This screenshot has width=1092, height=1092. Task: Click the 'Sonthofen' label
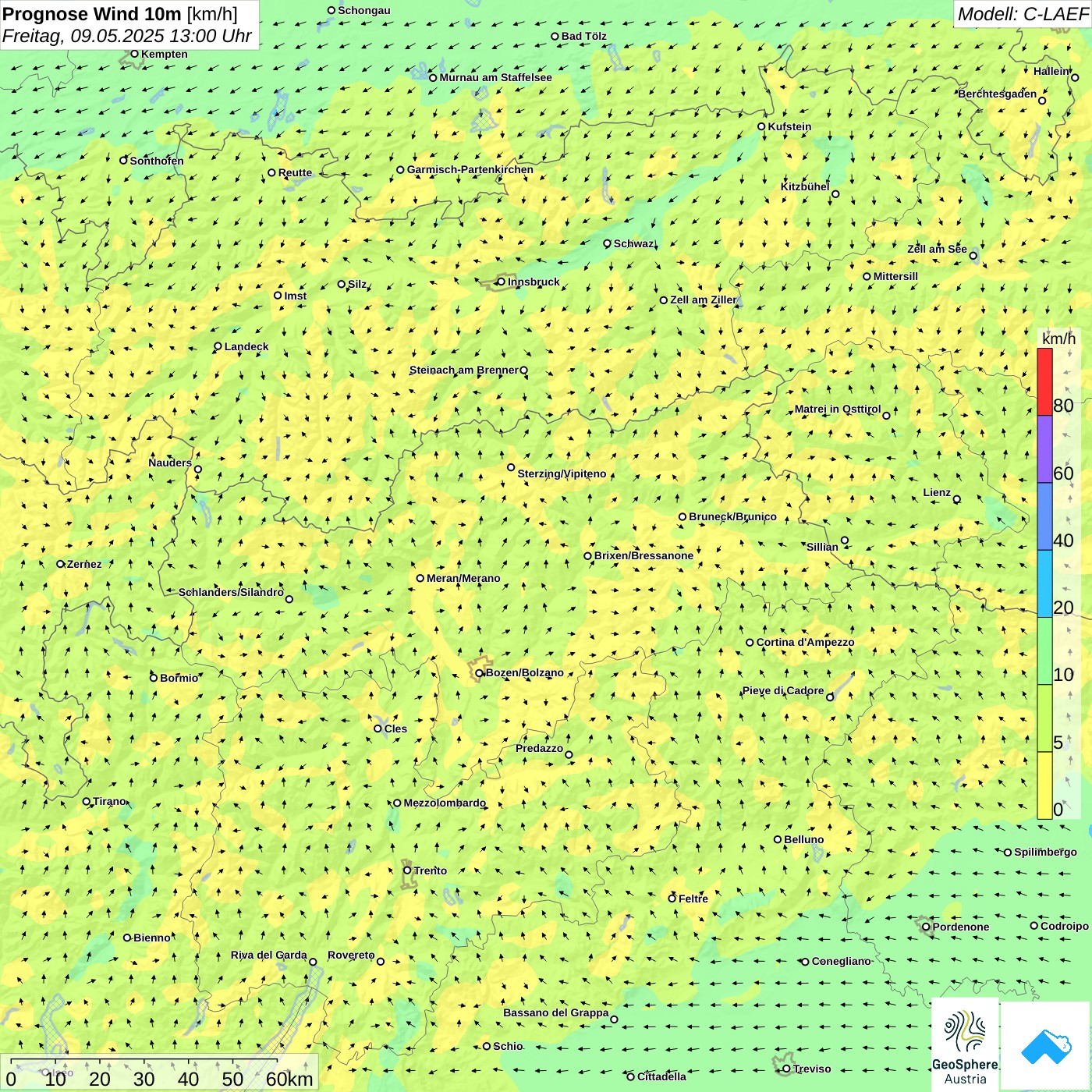coord(157,161)
